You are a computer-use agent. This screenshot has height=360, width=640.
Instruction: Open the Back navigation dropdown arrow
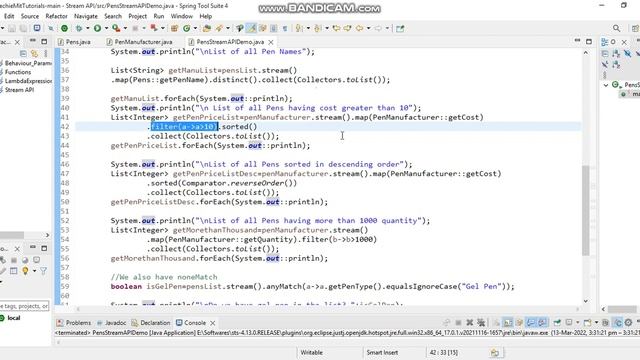(368, 28)
